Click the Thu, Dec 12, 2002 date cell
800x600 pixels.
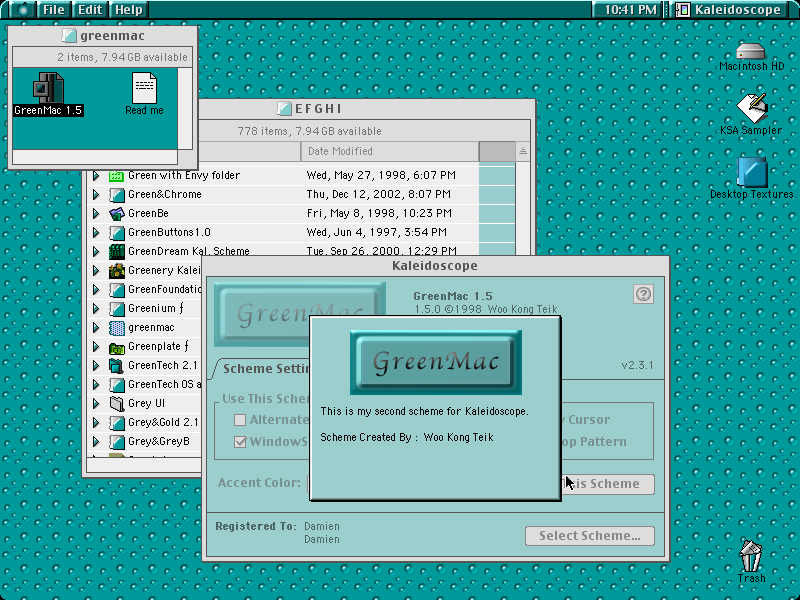[x=378, y=194]
